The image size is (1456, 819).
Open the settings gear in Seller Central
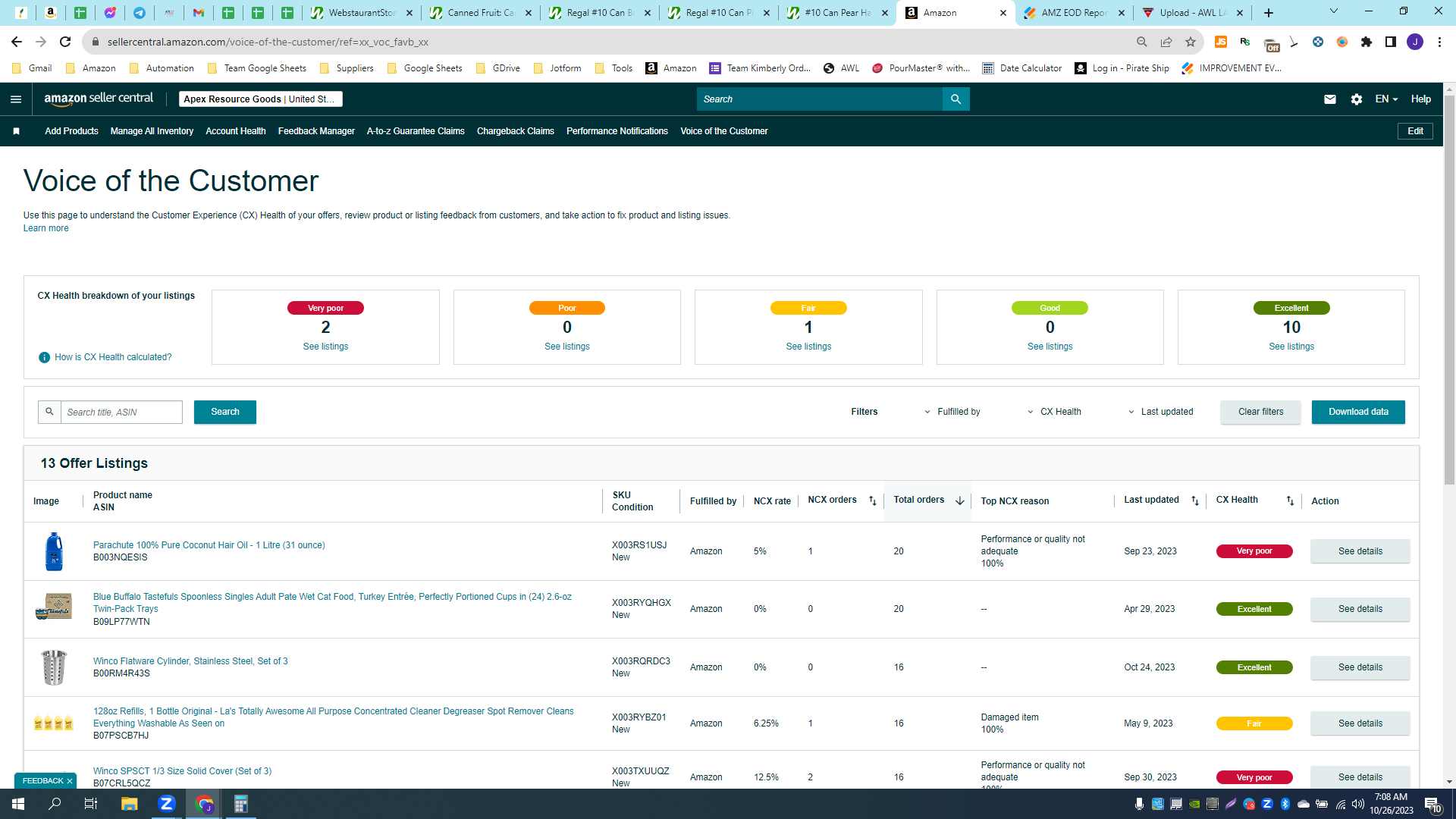pos(1357,99)
